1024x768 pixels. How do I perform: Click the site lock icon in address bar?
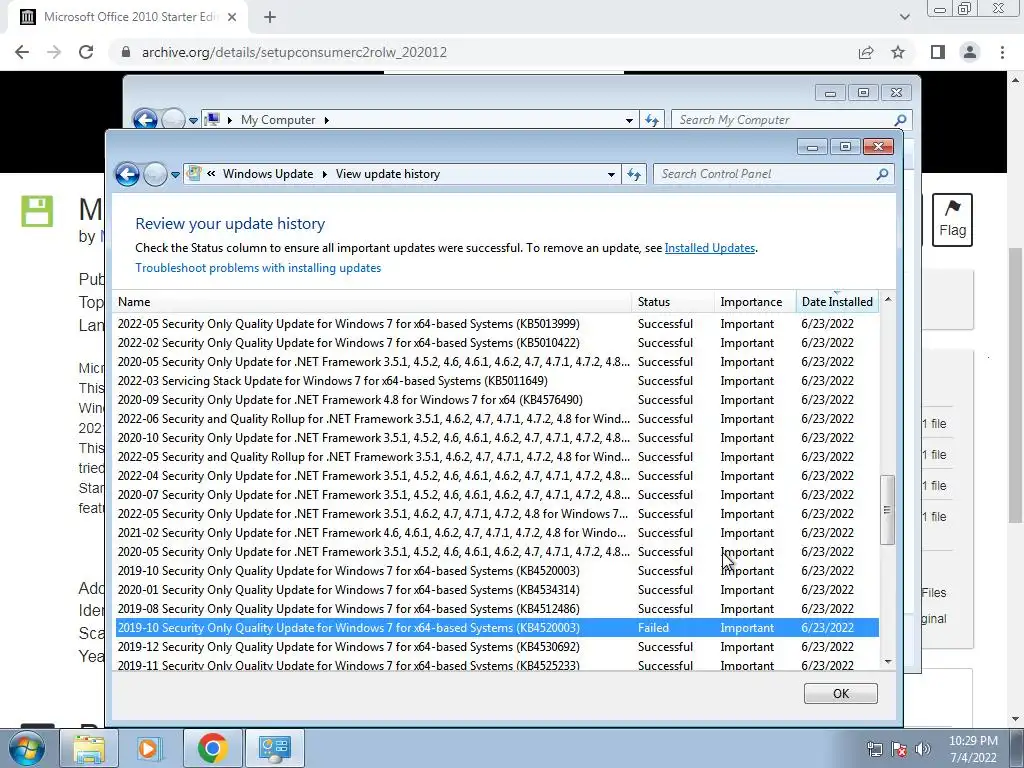(126, 52)
